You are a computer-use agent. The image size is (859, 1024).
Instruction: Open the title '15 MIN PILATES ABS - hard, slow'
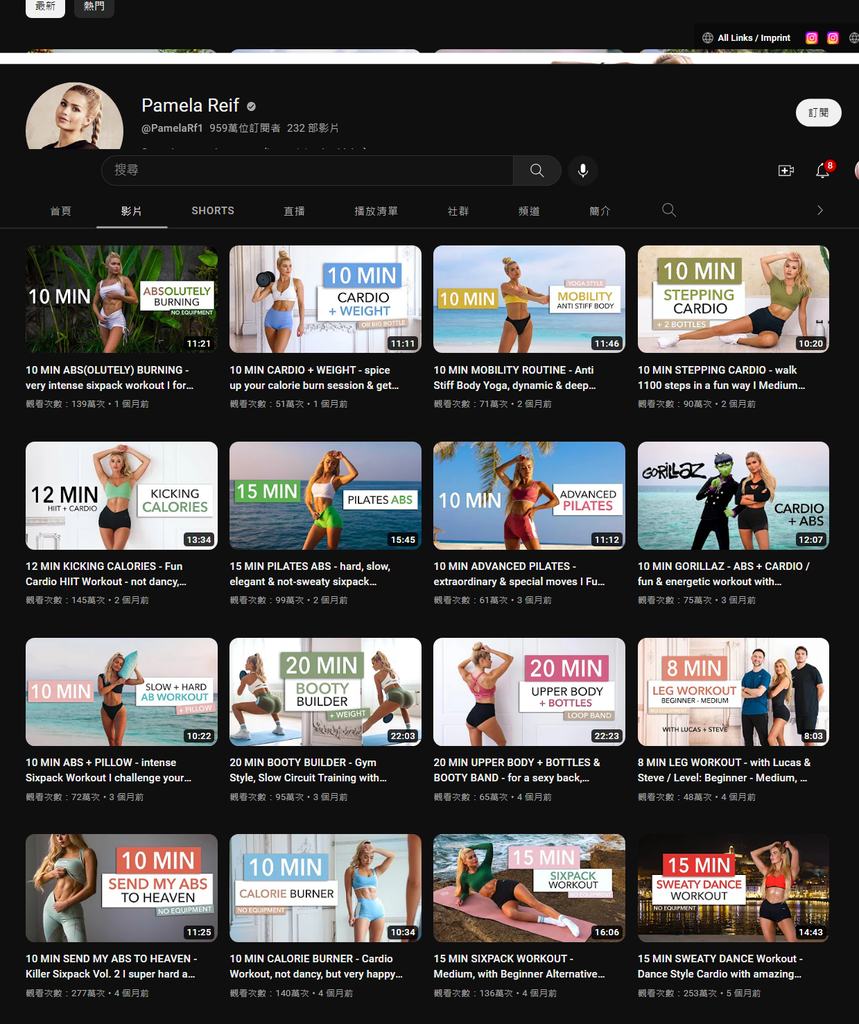click(x=310, y=574)
